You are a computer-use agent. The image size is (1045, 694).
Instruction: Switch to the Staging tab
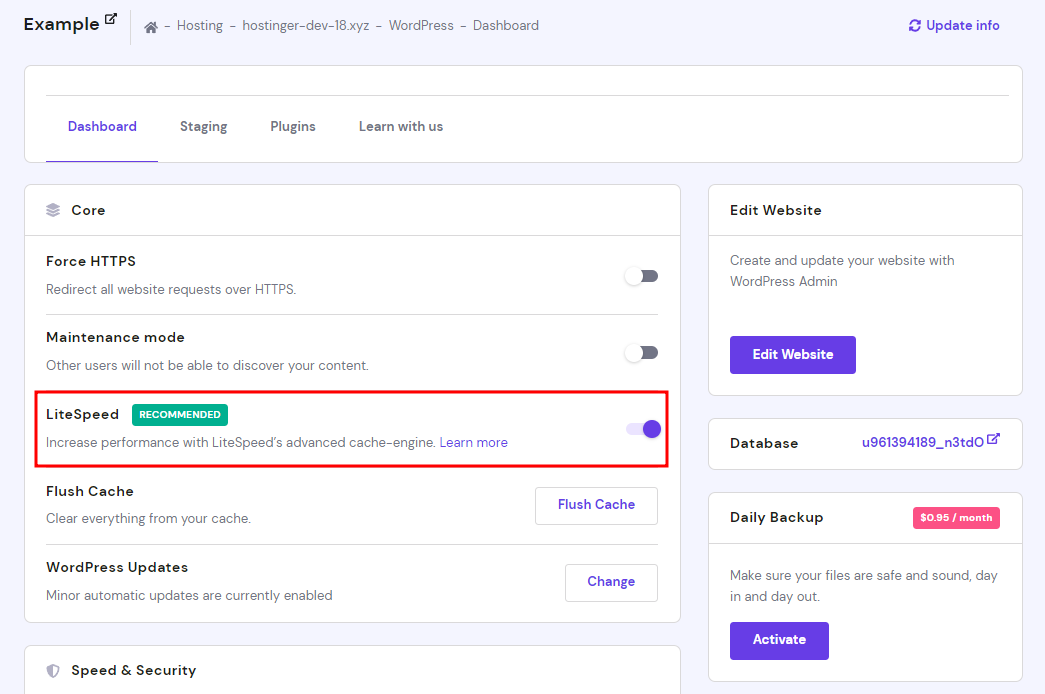click(x=203, y=126)
